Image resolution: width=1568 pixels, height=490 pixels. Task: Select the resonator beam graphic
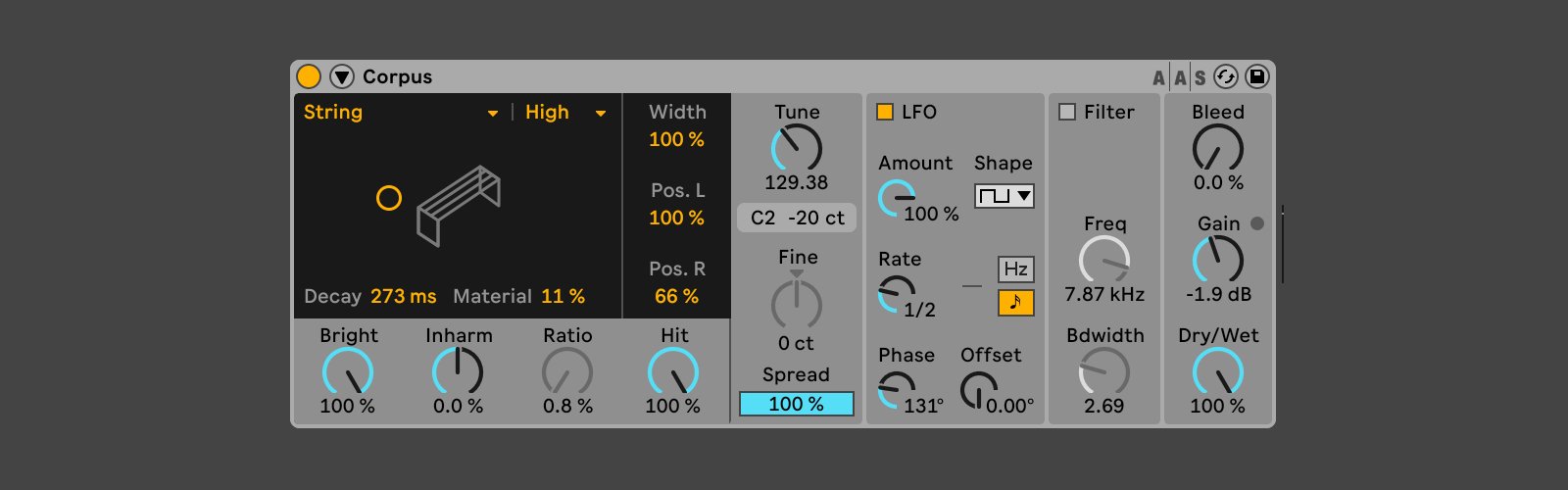pos(459,205)
